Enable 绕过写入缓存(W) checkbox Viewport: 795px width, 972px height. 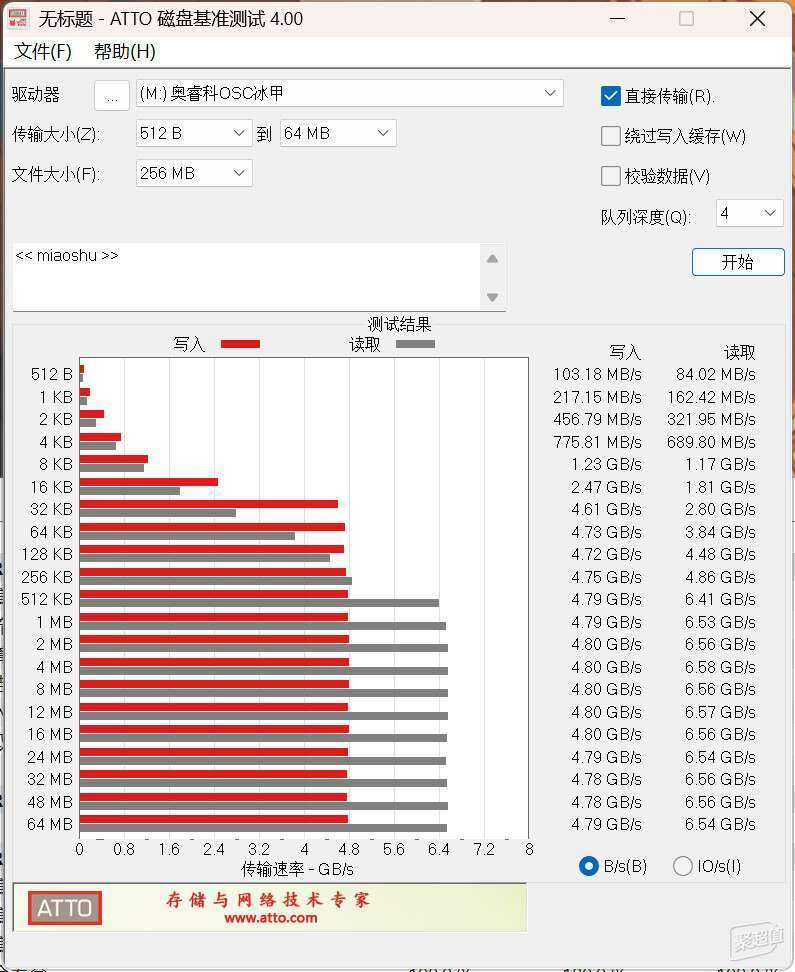611,136
